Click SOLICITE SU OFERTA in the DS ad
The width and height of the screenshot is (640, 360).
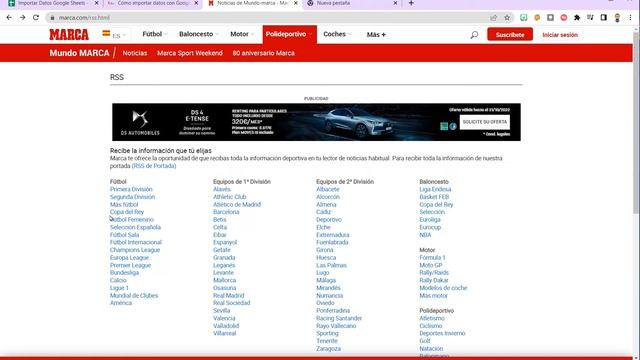484,122
